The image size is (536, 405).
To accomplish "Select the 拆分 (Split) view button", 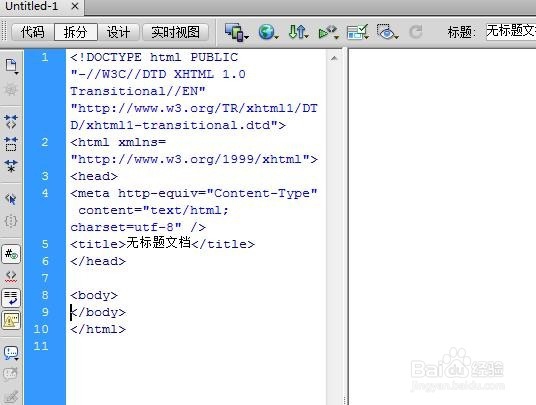I will (76, 32).
